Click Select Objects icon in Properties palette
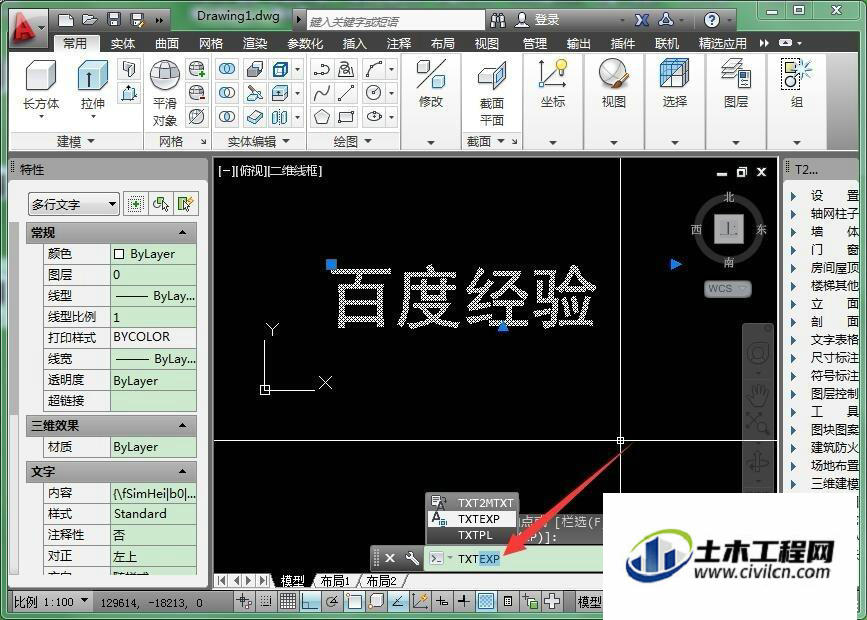867x620 pixels. coord(161,204)
